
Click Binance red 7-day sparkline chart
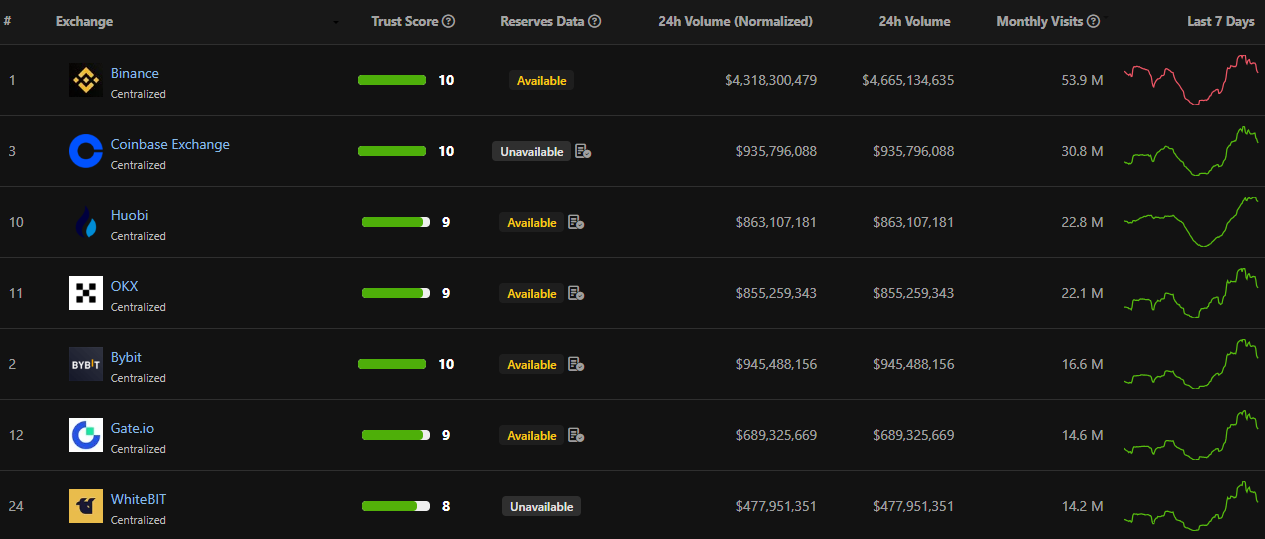[1191, 80]
